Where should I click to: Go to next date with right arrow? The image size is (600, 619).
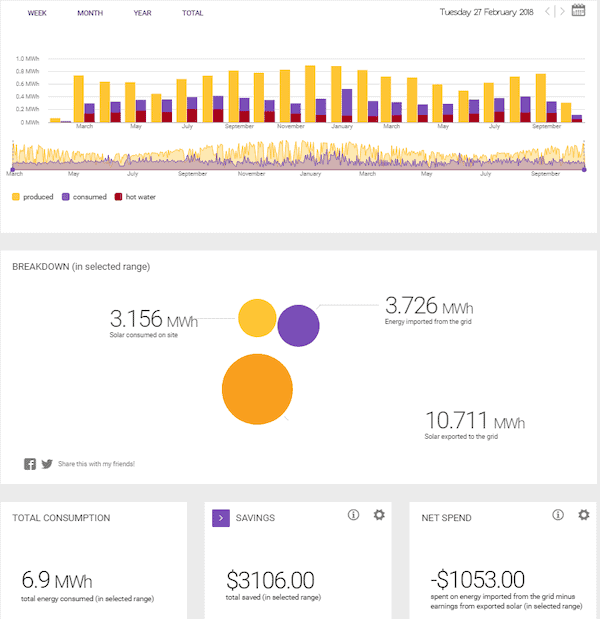pyautogui.click(x=562, y=11)
